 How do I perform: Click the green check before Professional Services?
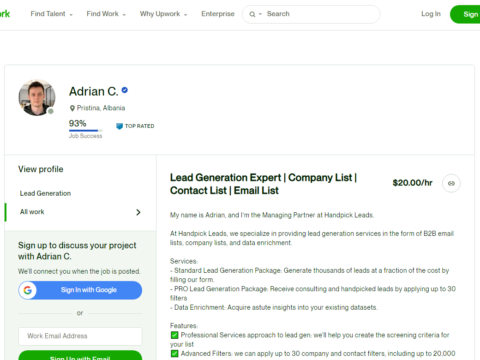pos(174,335)
